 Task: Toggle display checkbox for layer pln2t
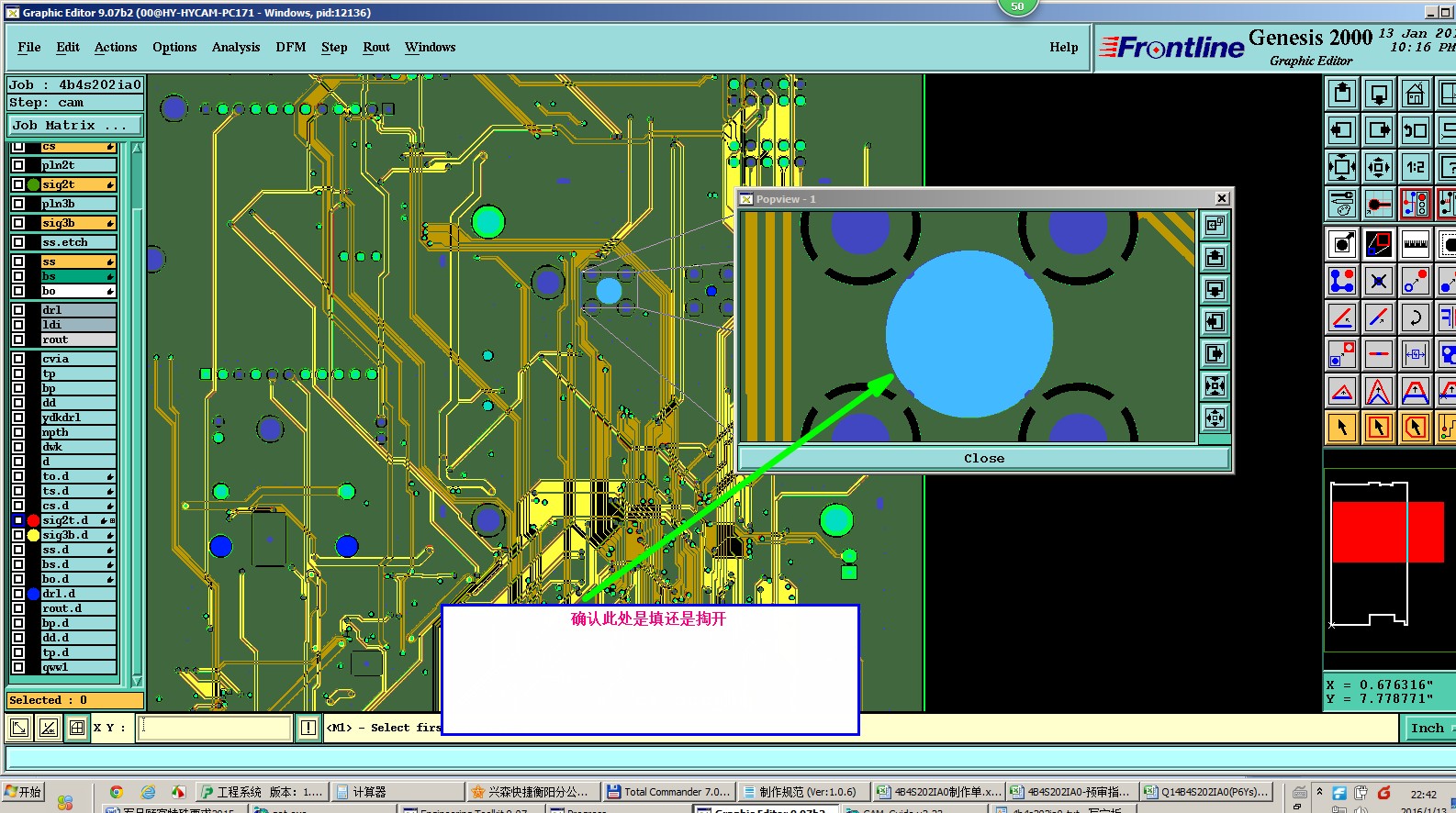[x=17, y=165]
